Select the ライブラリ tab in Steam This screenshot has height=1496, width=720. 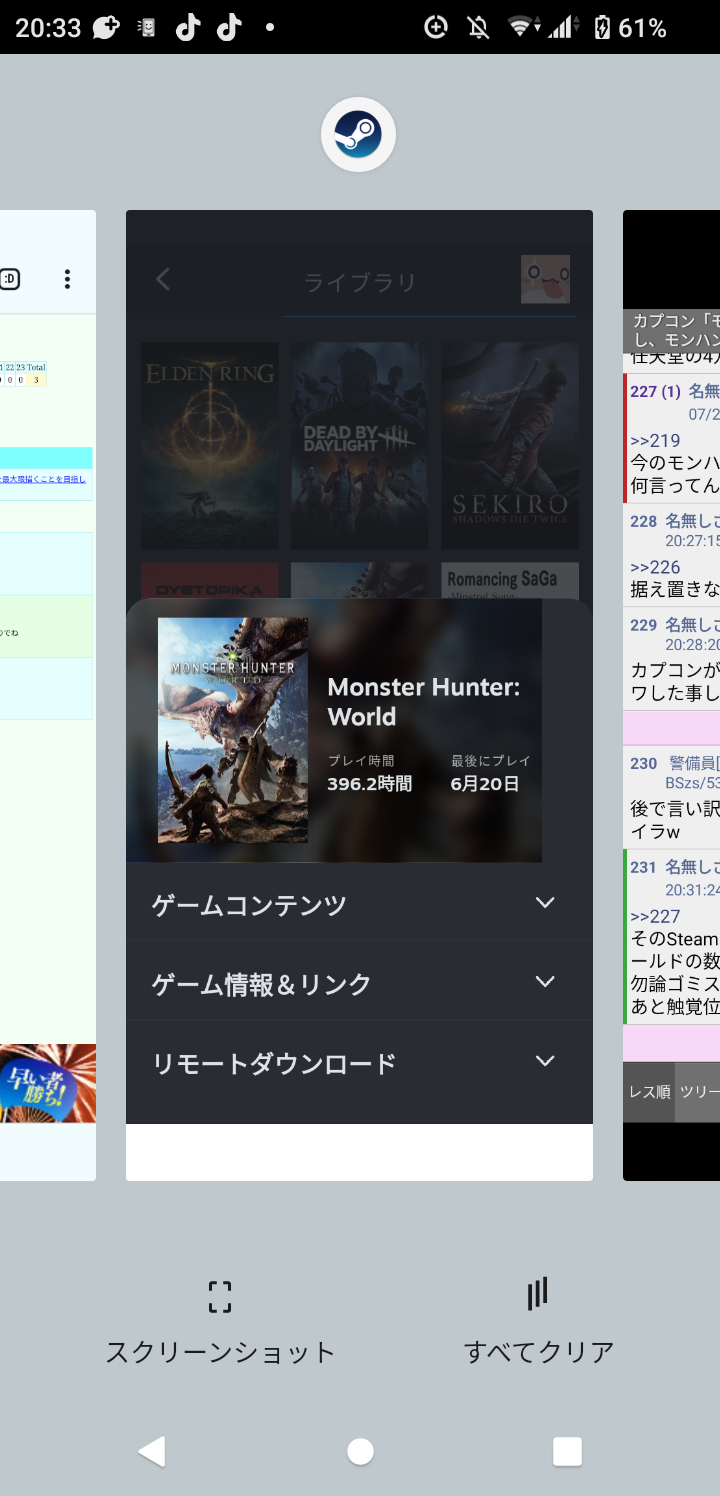pyautogui.click(x=360, y=283)
